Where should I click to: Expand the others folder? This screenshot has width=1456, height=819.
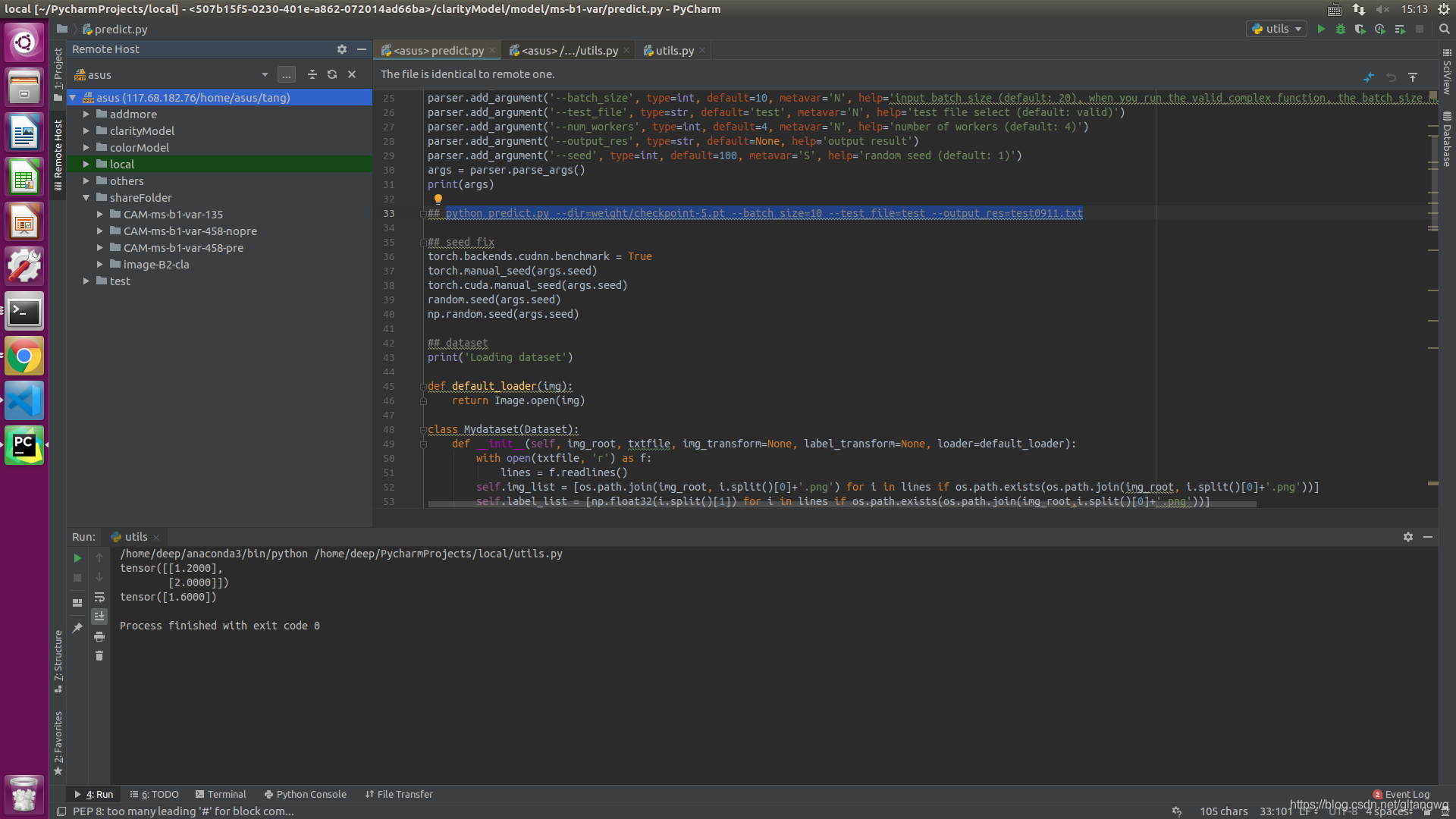click(86, 181)
